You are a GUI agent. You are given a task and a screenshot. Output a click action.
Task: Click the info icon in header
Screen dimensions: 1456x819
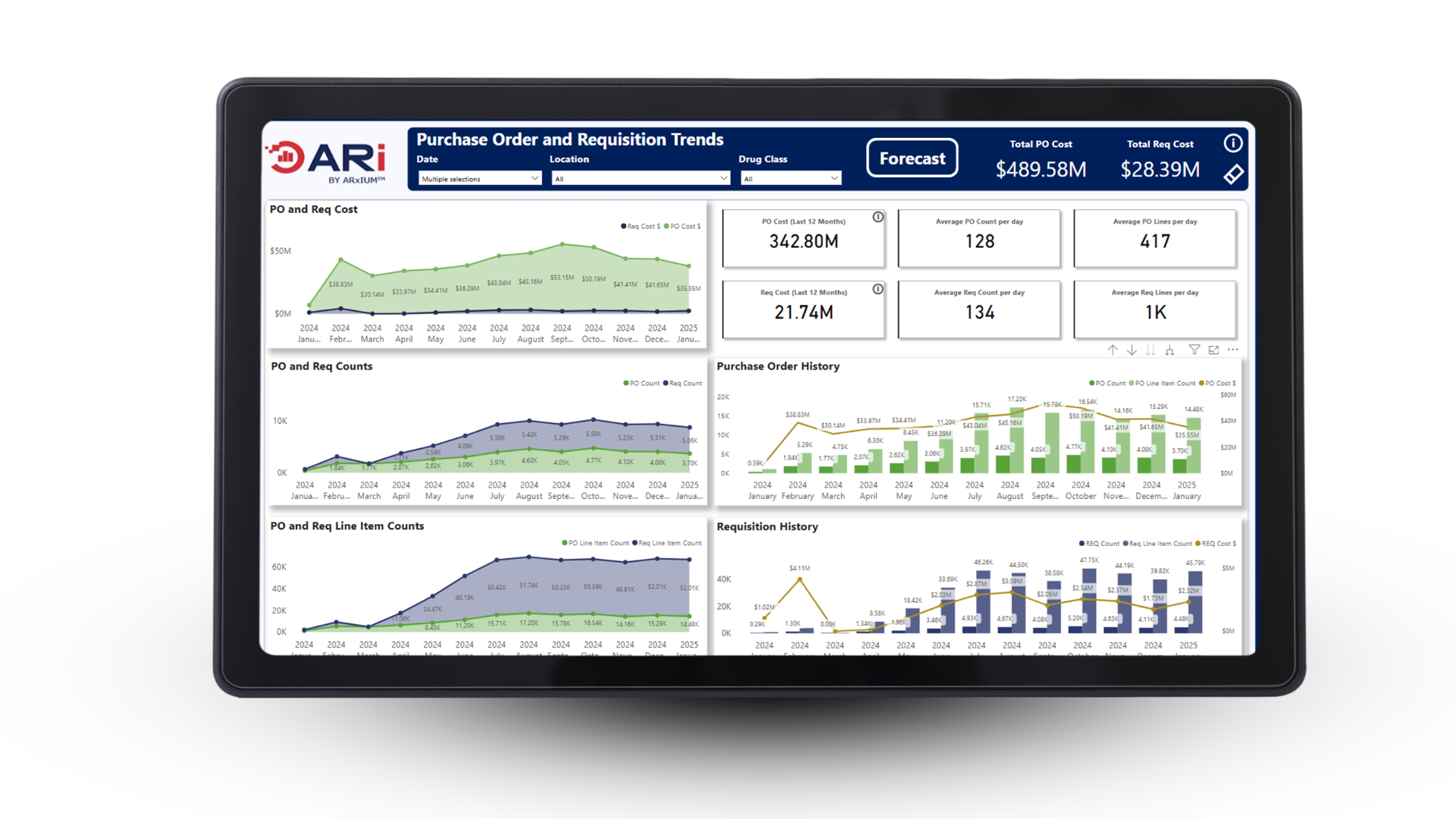(x=1233, y=143)
